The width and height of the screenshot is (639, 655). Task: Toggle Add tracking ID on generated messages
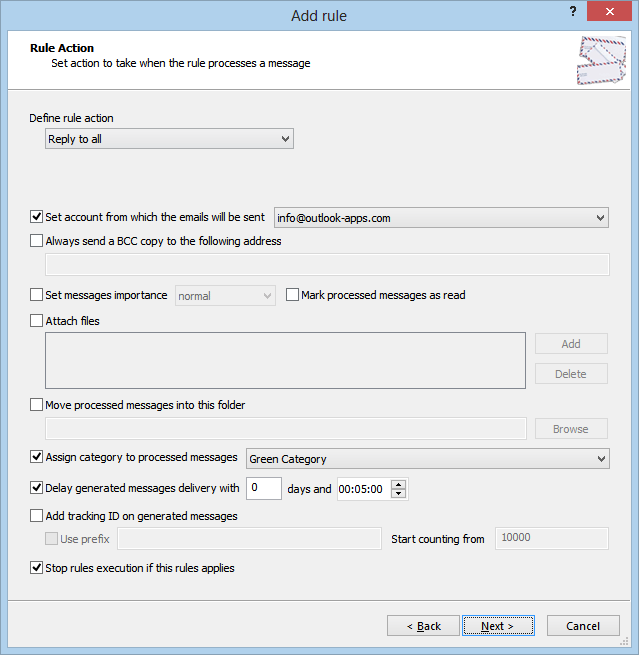click(36, 515)
